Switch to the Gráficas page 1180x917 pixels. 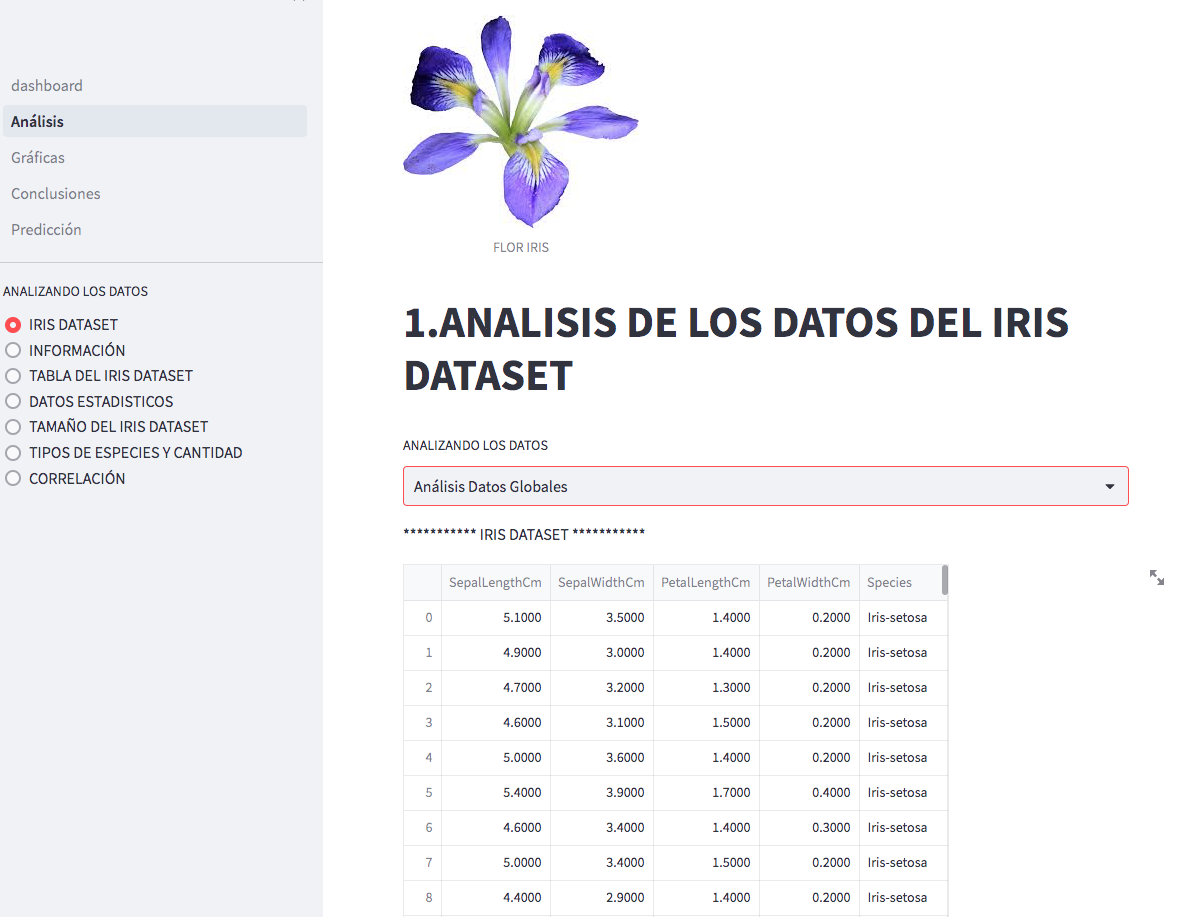tap(38, 157)
